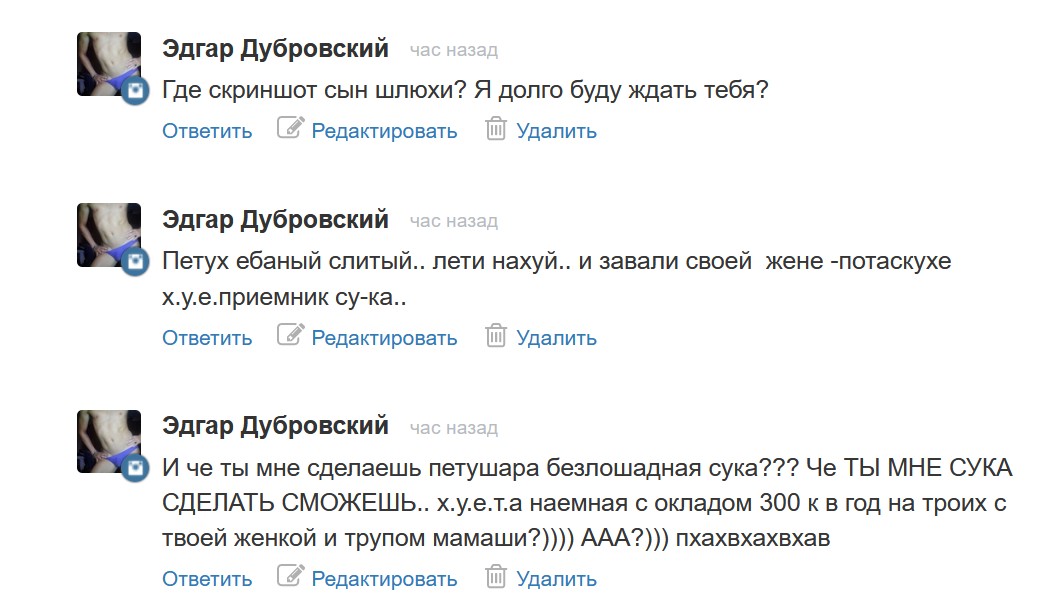Open the avatar thumbnail of the second comment
1054x609 pixels.
[107, 233]
